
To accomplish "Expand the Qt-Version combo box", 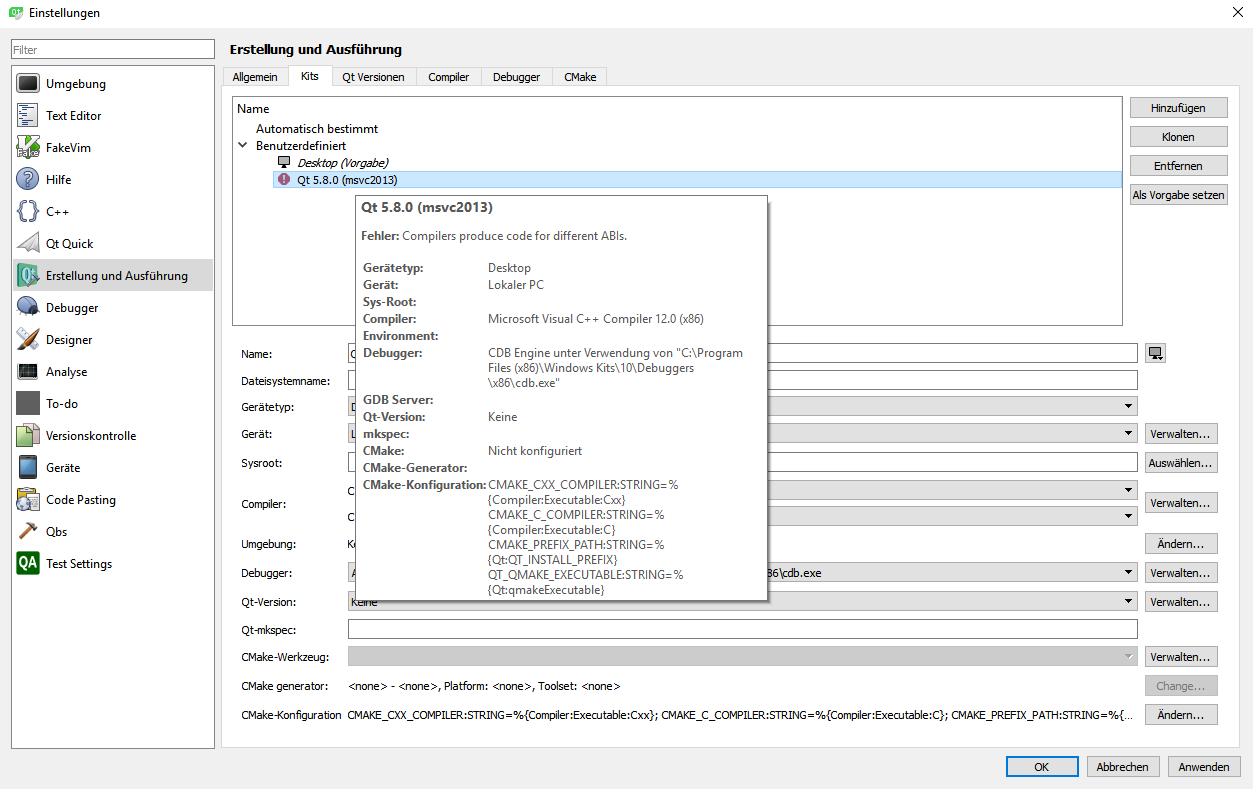I will point(1128,602).
